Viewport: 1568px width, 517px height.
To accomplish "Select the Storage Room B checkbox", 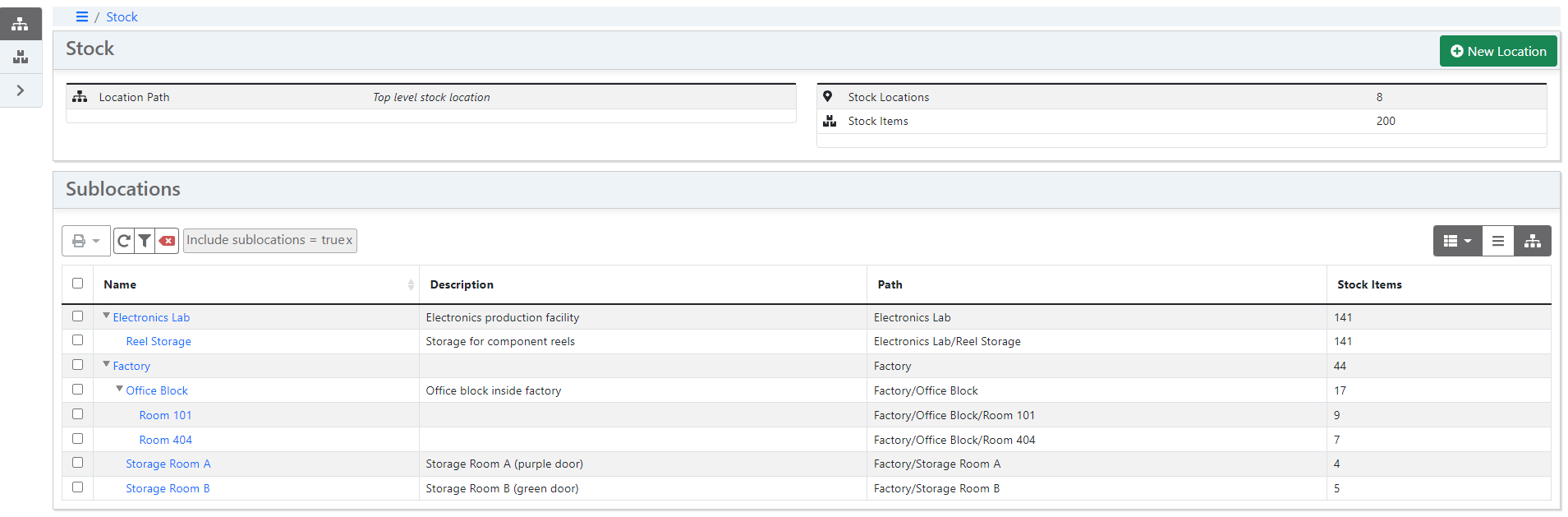I will tap(78, 487).
